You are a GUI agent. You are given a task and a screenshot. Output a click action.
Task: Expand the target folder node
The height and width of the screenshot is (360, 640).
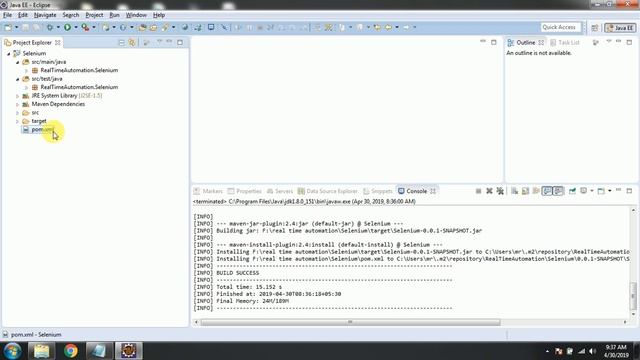(x=18, y=121)
